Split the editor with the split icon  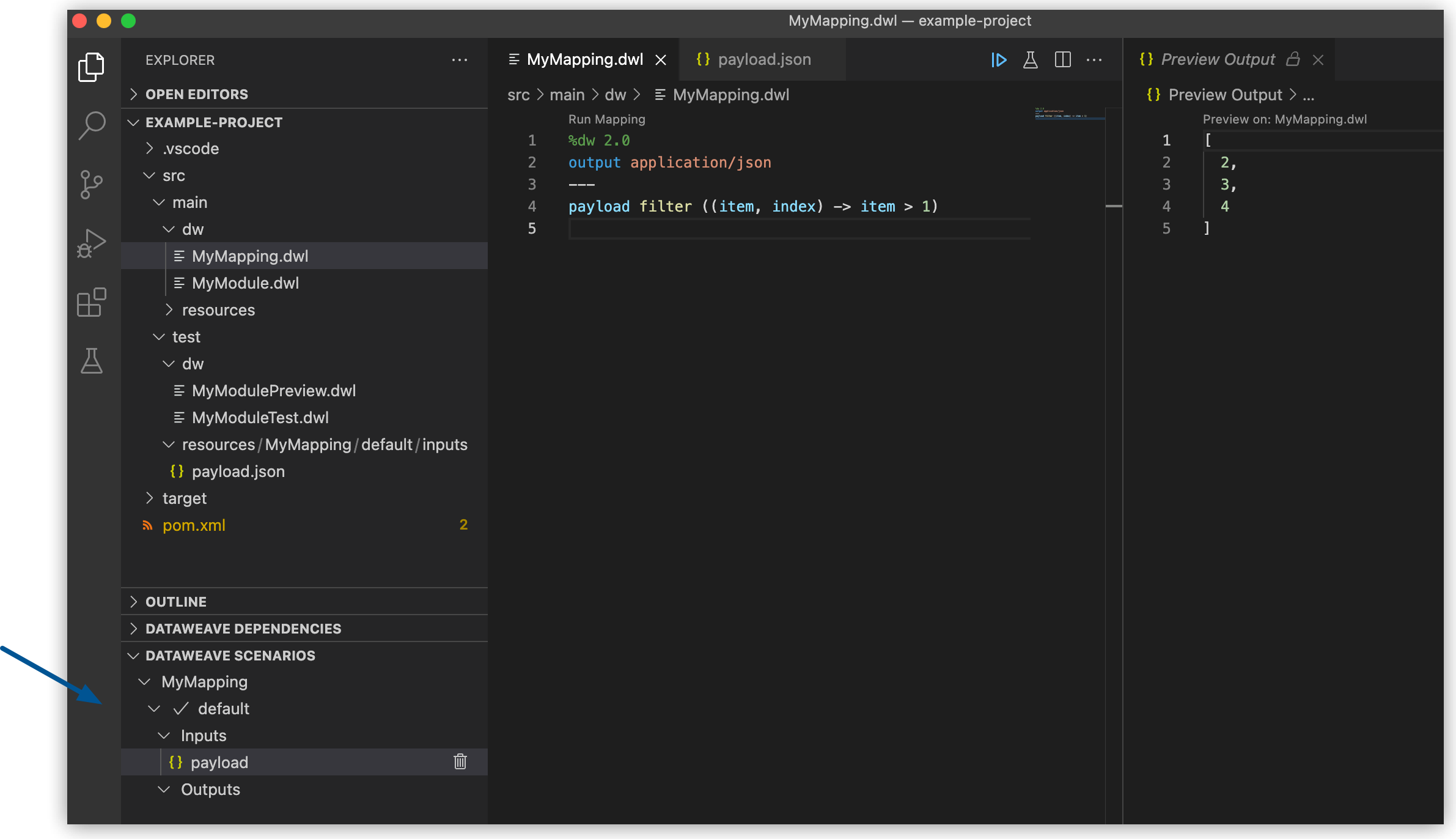1063,59
